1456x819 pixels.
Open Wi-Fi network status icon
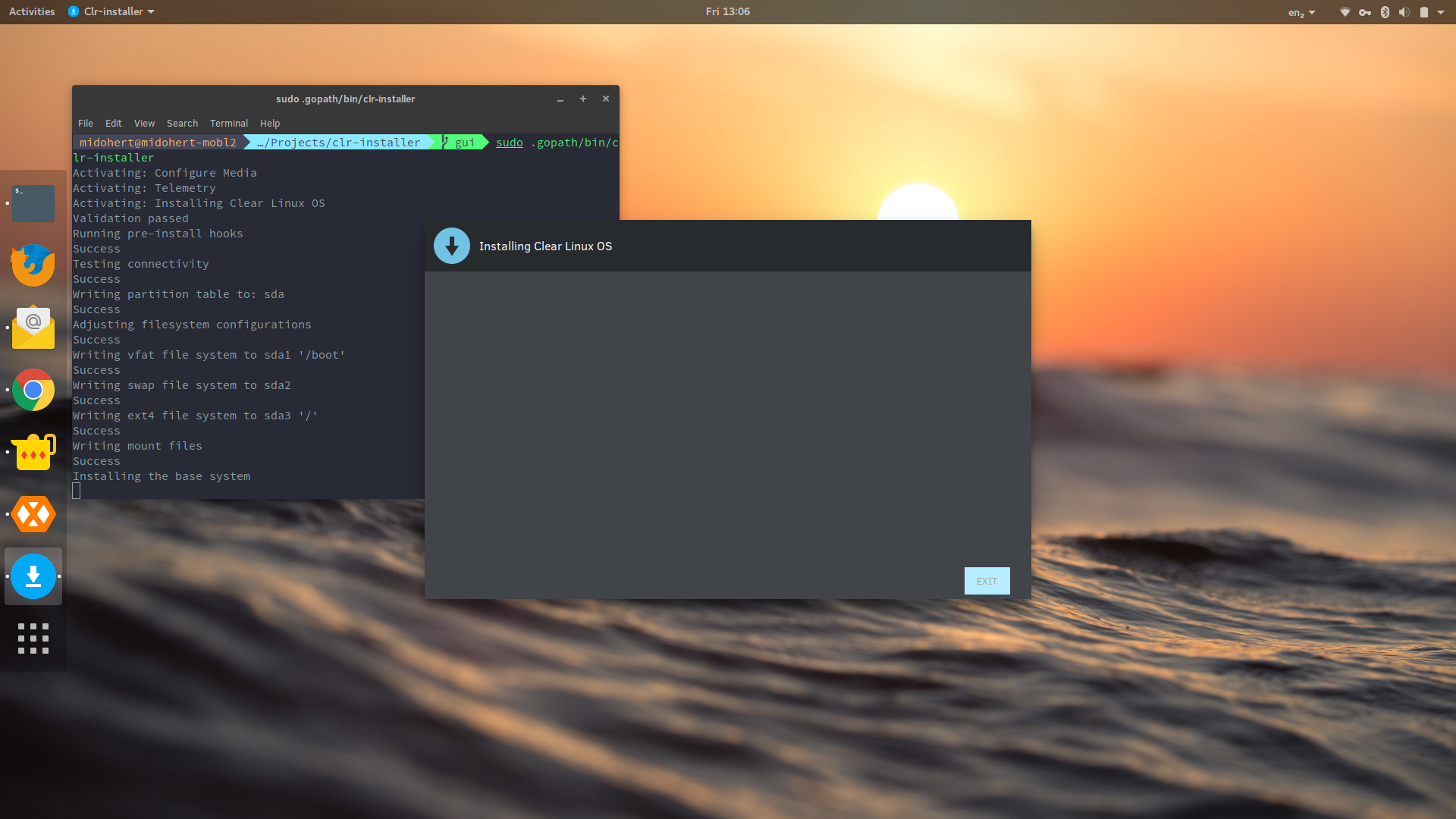coord(1345,12)
